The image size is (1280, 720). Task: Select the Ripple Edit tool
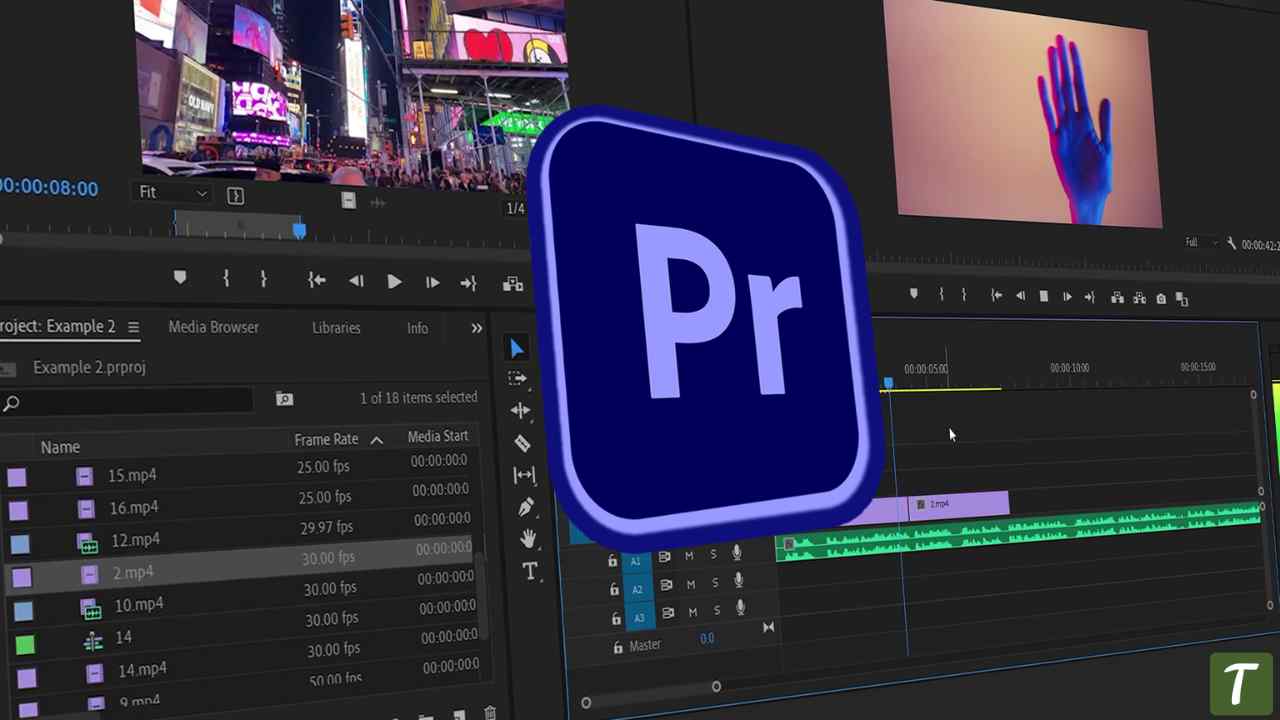pos(520,410)
